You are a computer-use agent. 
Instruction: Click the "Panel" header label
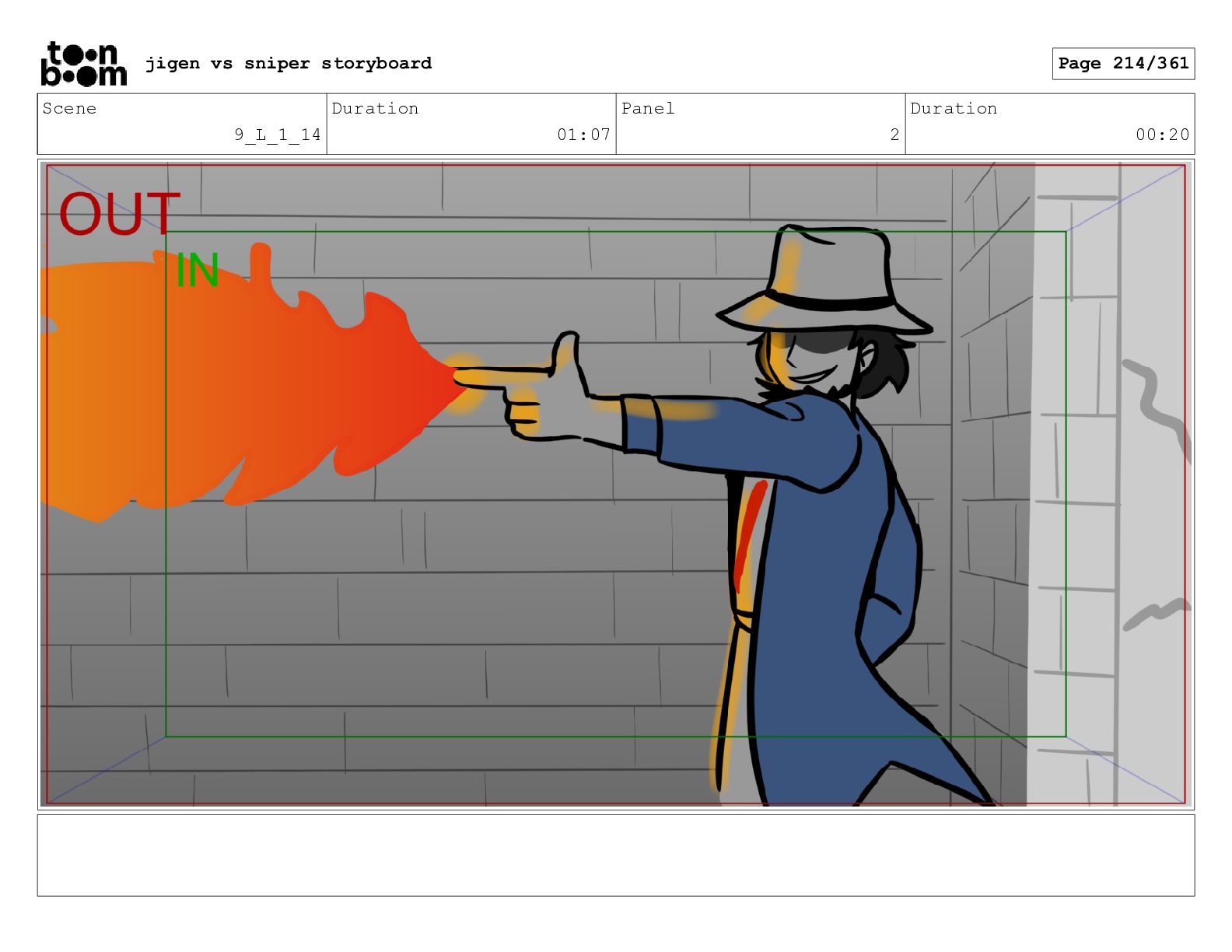coord(648,108)
